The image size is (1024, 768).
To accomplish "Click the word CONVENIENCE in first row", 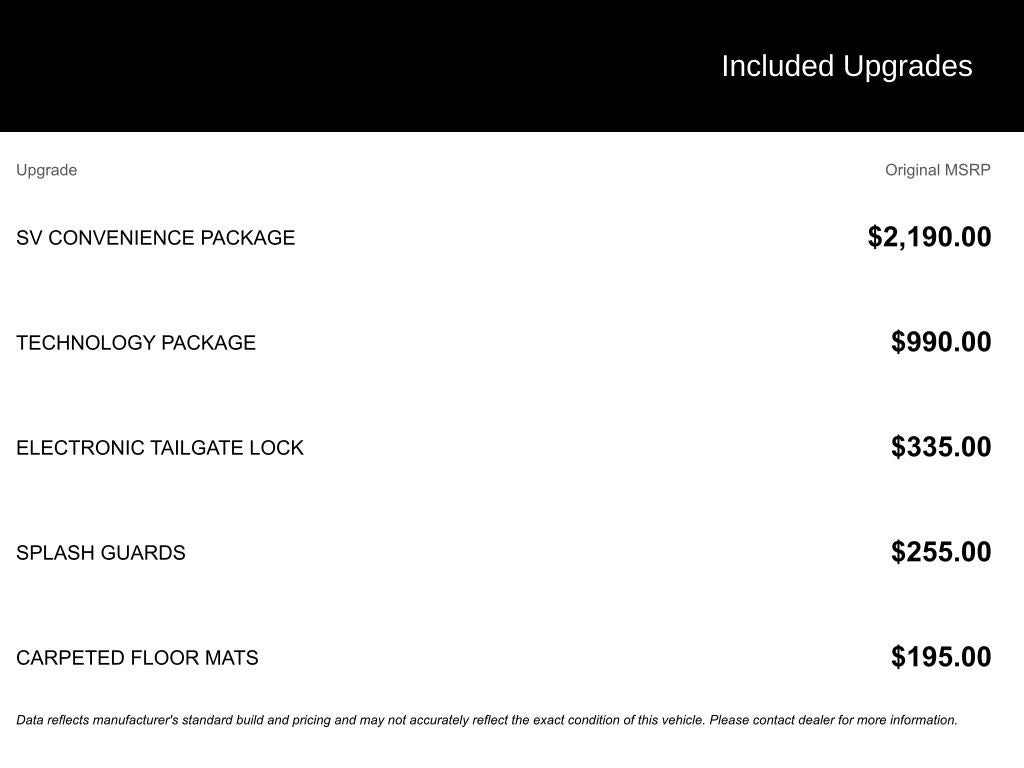I will (121, 237).
